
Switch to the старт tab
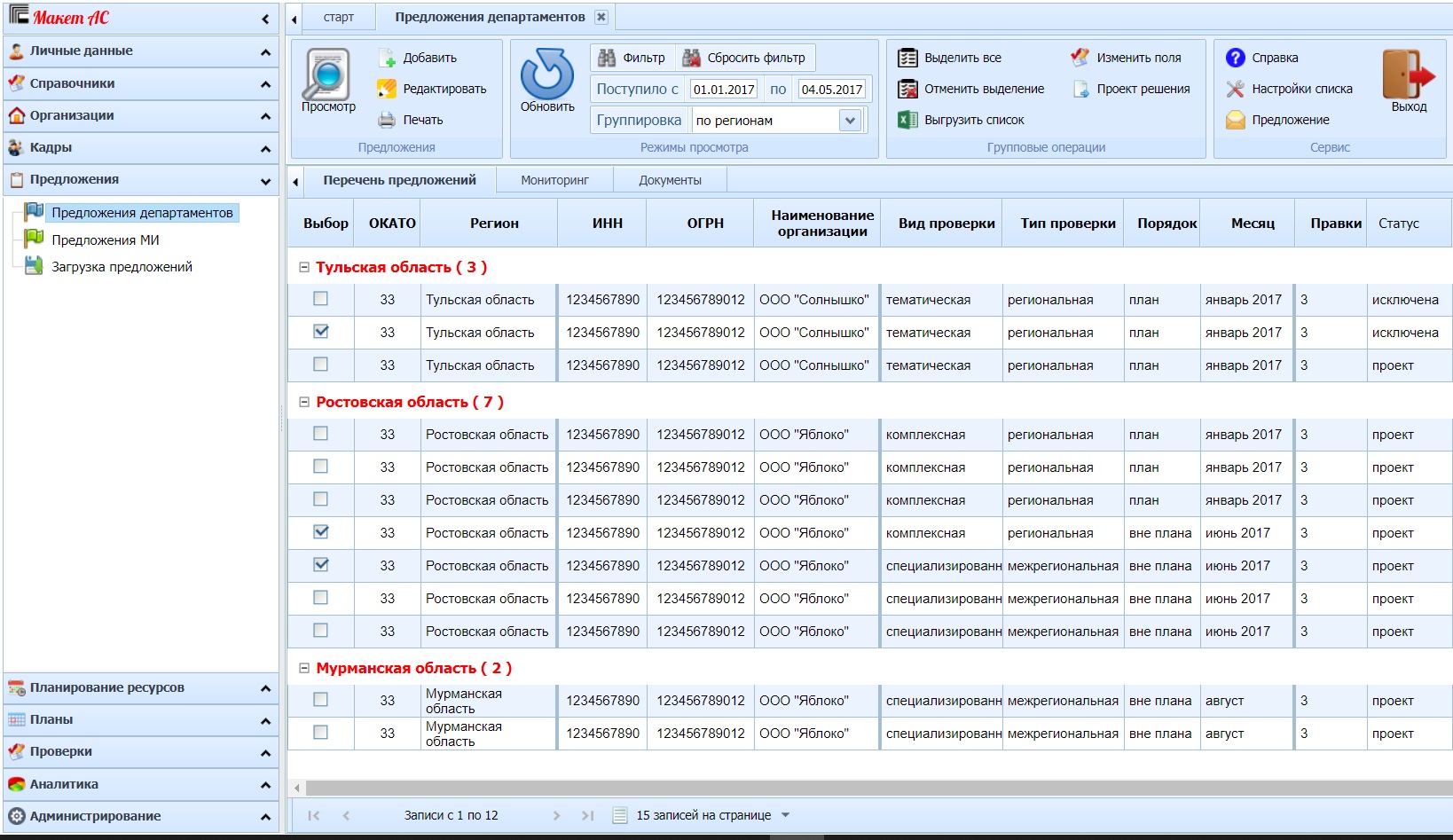338,17
